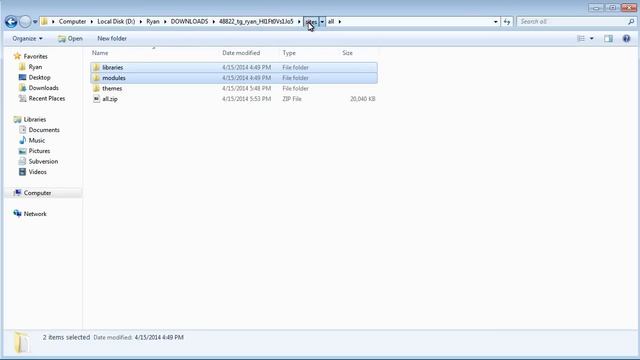Image resolution: width=640 pixels, height=360 pixels.
Task: Sort by the Type column
Action: click(289, 53)
